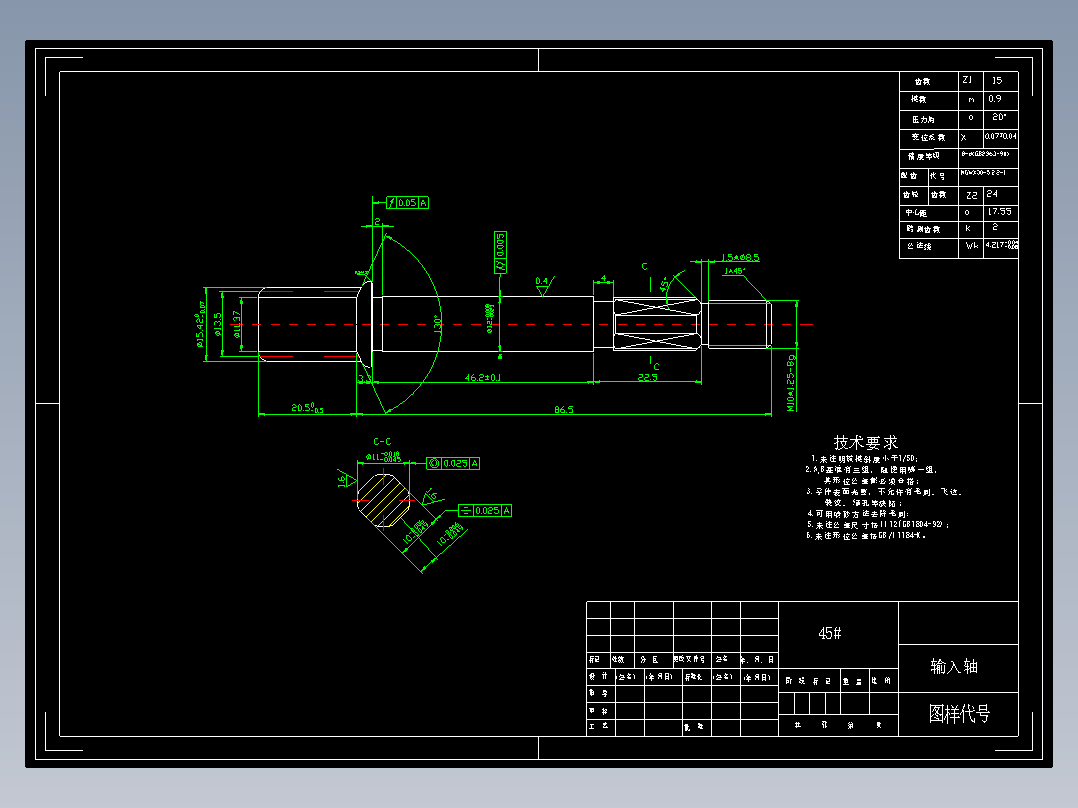Select the 46.2±0.1 length dimension
The width and height of the screenshot is (1078, 808).
click(483, 378)
